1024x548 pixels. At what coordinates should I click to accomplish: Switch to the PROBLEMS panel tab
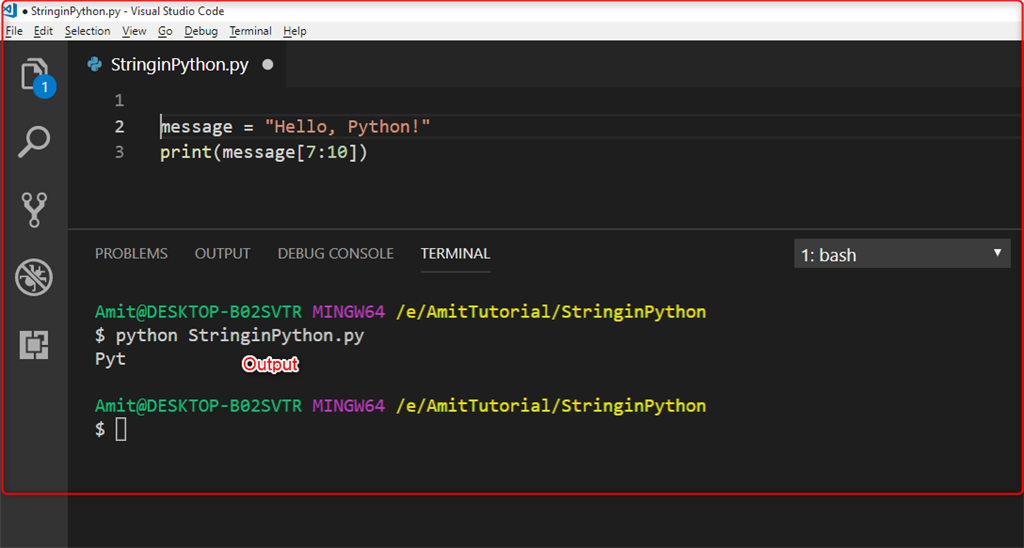131,253
